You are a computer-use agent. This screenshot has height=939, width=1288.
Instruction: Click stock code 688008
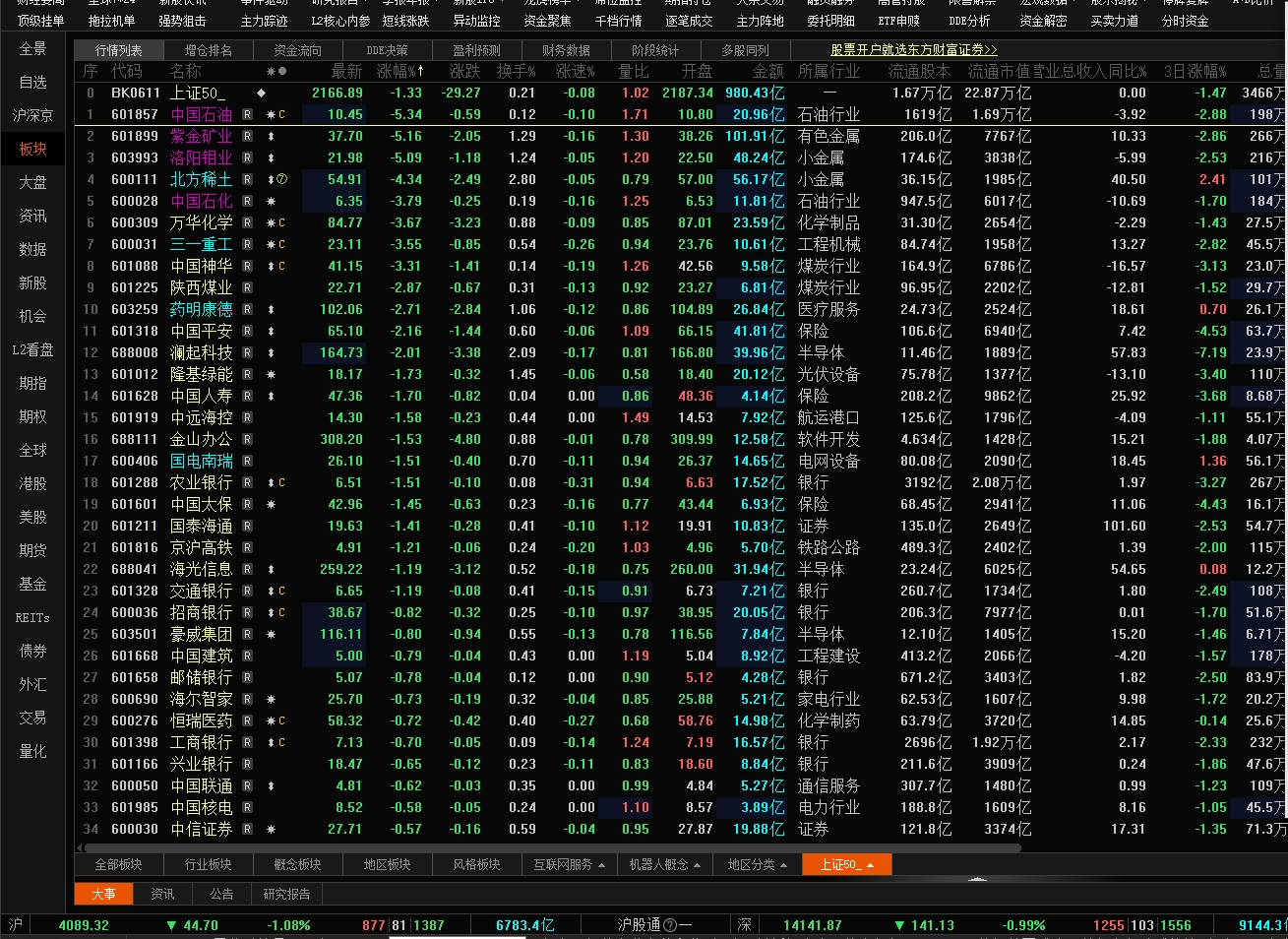tap(135, 352)
